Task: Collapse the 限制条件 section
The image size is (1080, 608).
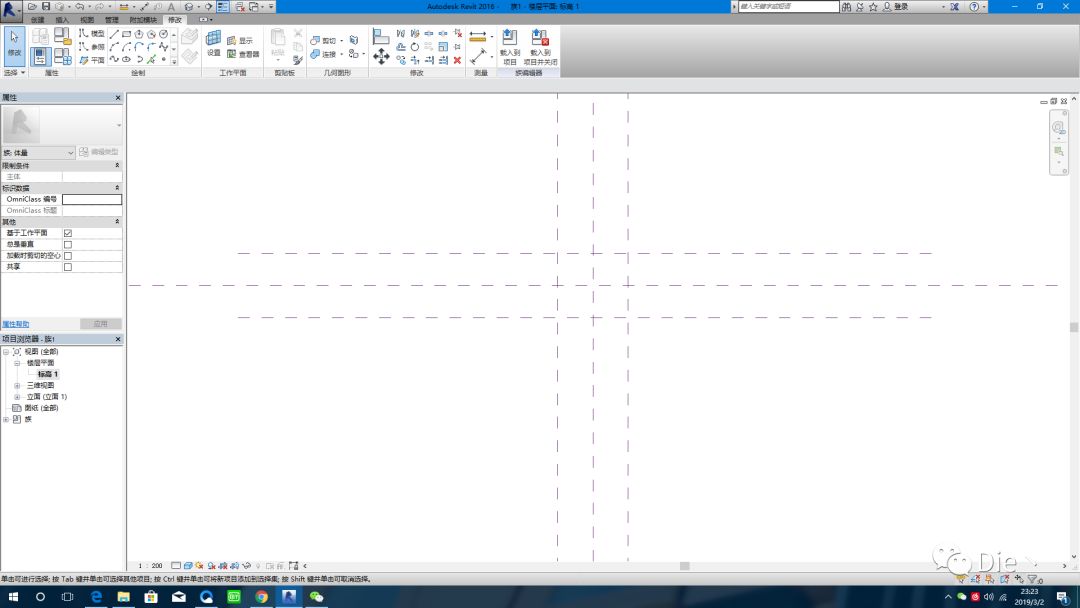Action: click(117, 165)
